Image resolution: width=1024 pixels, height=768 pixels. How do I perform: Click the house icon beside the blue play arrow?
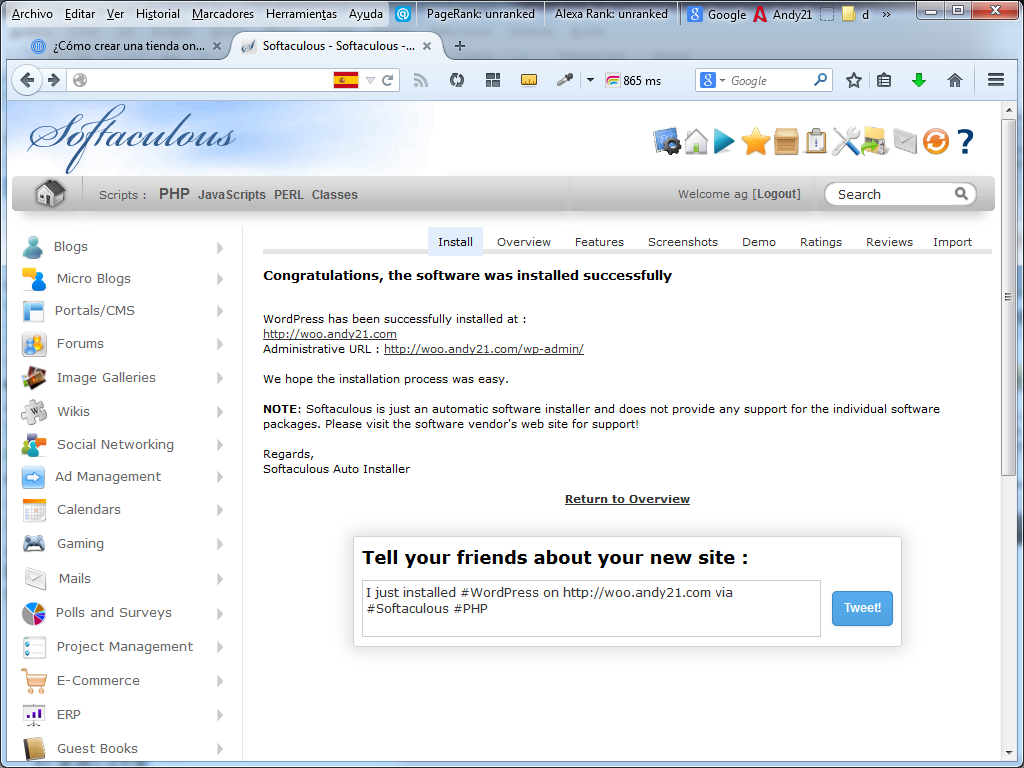tap(696, 142)
